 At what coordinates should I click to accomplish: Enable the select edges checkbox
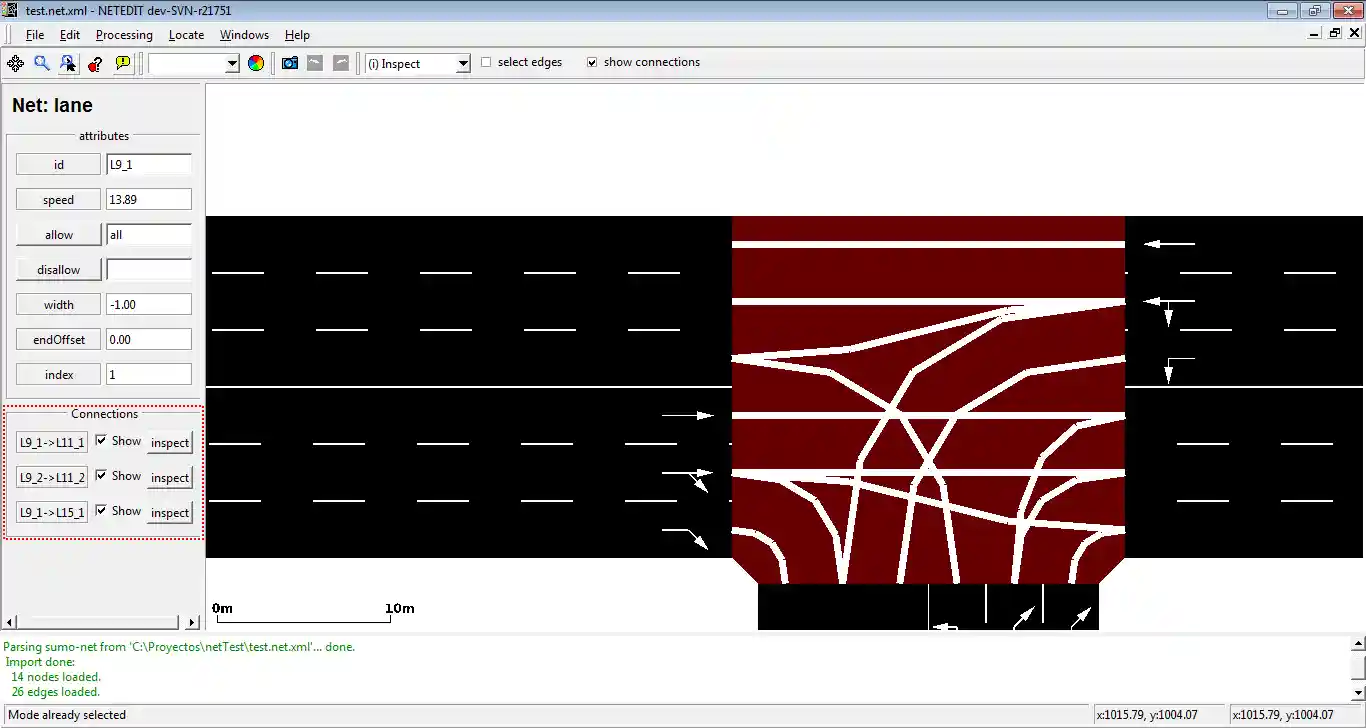[487, 62]
